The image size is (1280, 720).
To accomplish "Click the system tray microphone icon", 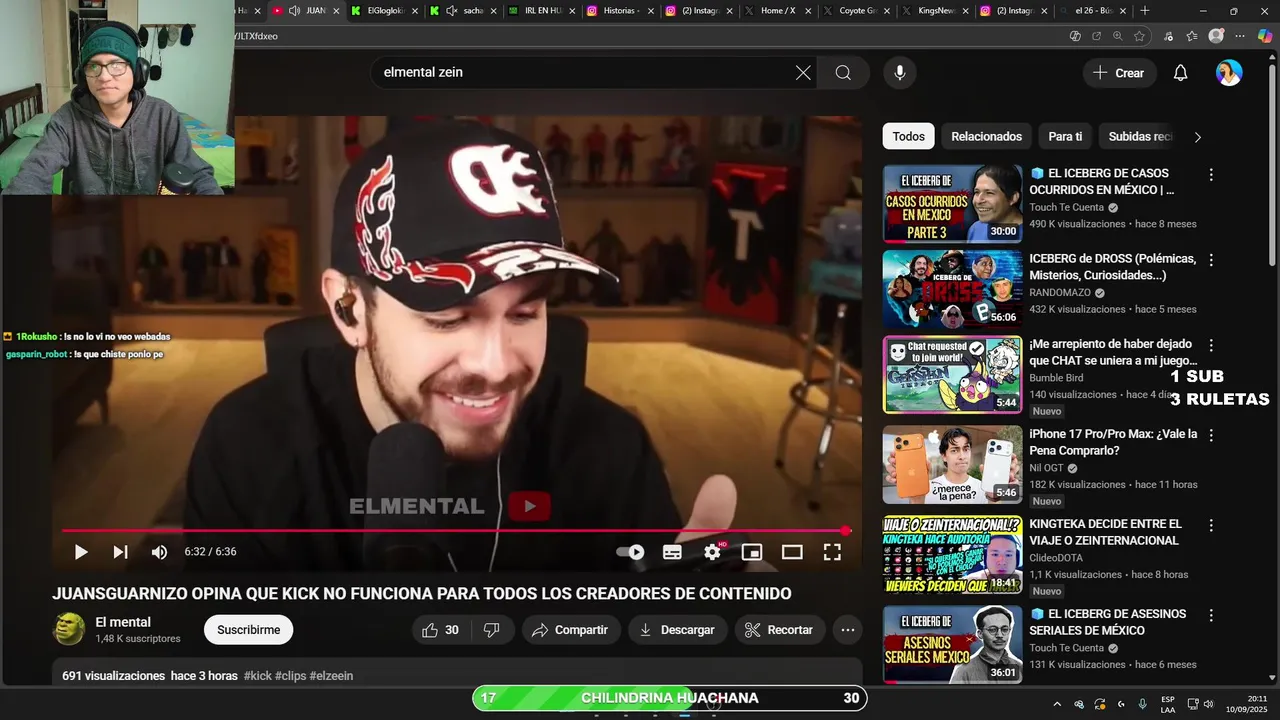I will pyautogui.click(x=1142, y=704).
